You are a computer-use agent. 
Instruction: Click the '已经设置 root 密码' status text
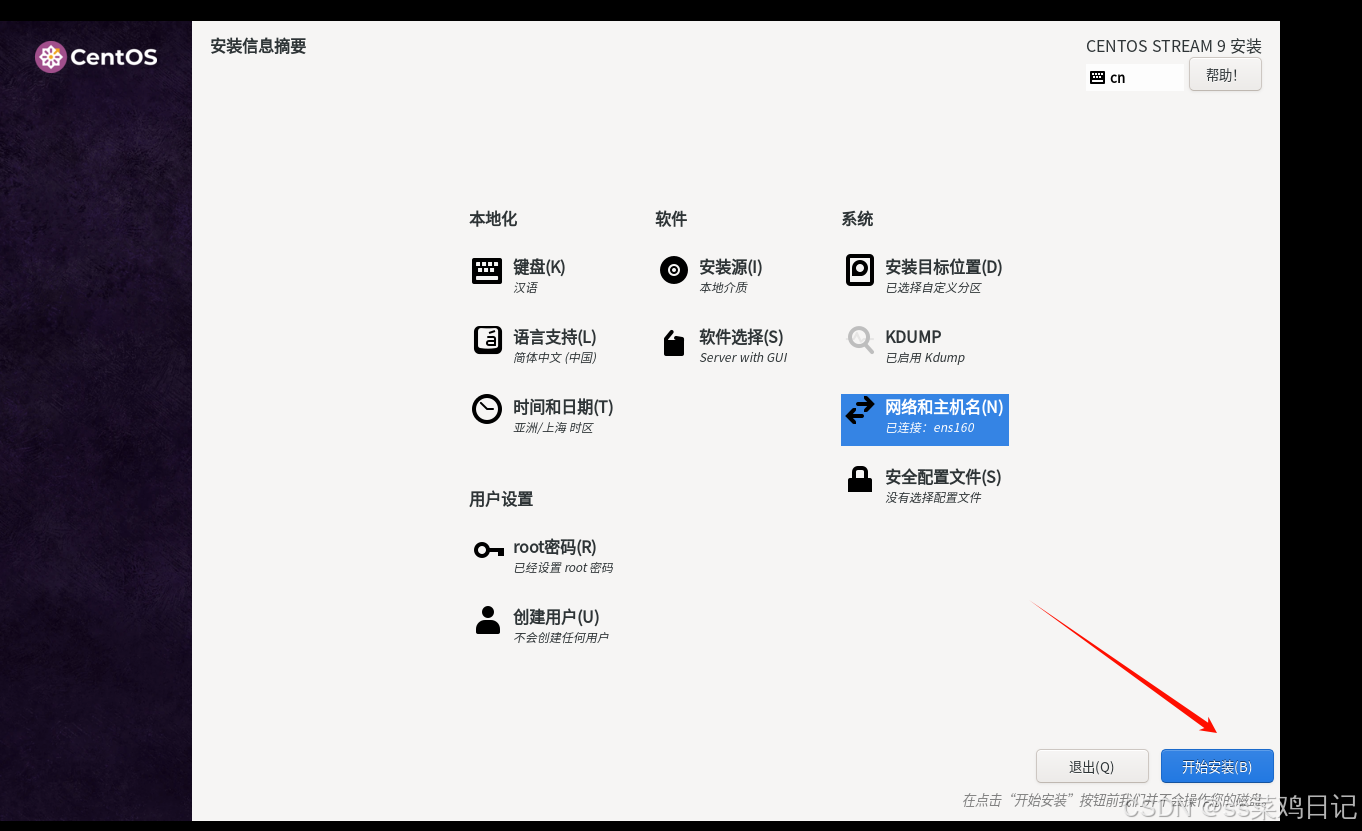pos(563,568)
